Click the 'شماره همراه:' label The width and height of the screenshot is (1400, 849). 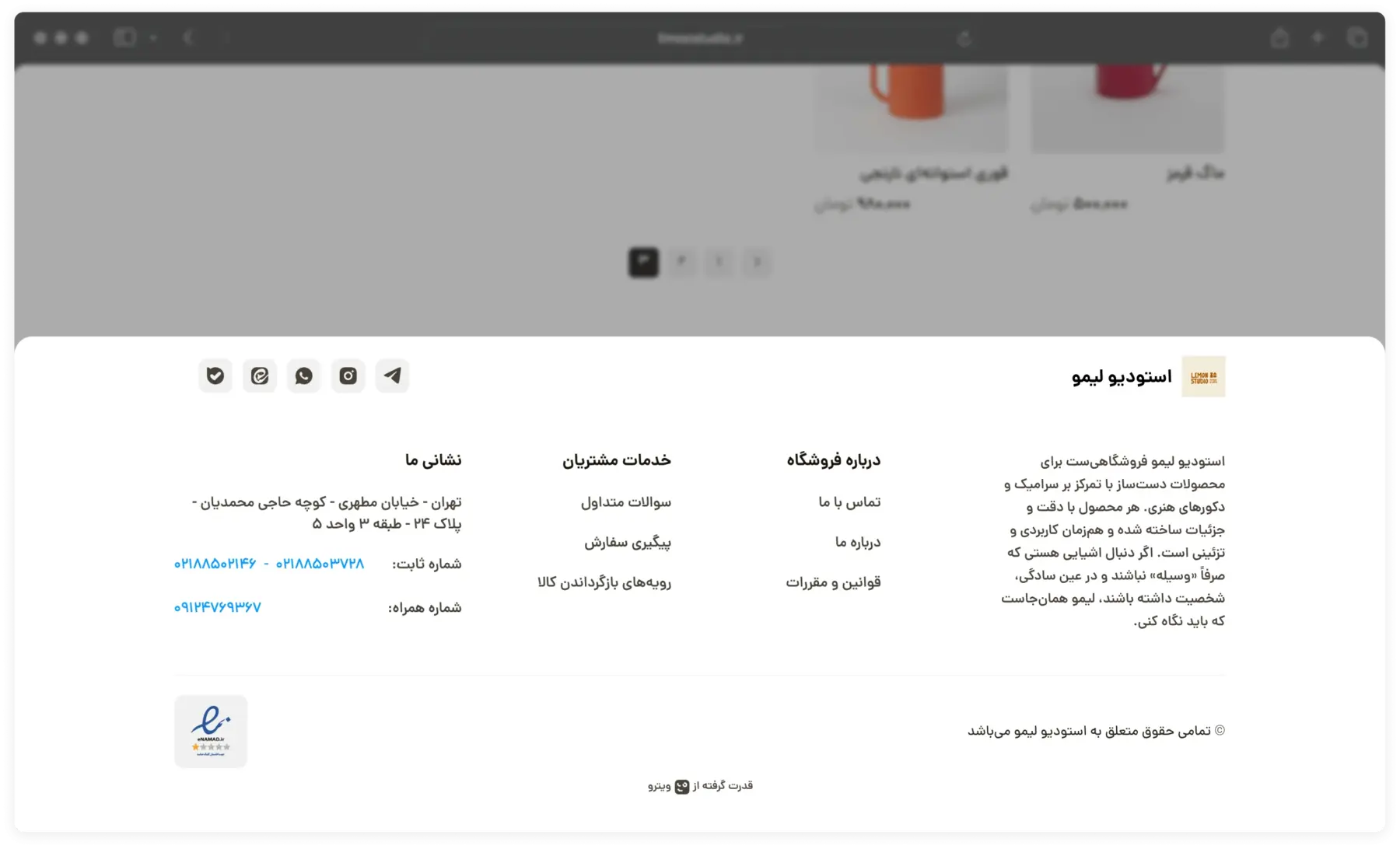(x=425, y=607)
